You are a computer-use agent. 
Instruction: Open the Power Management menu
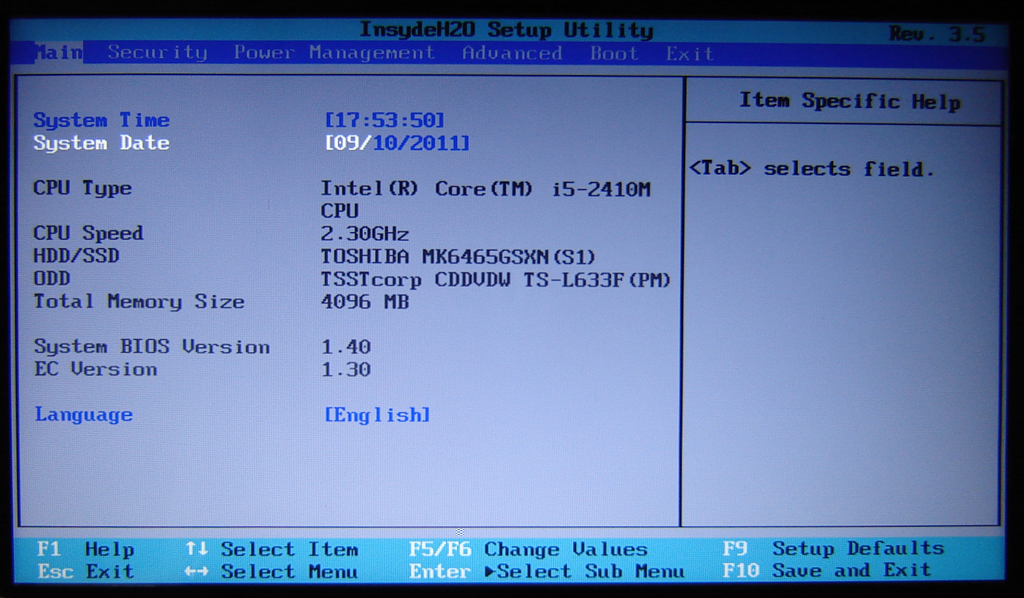(x=334, y=53)
